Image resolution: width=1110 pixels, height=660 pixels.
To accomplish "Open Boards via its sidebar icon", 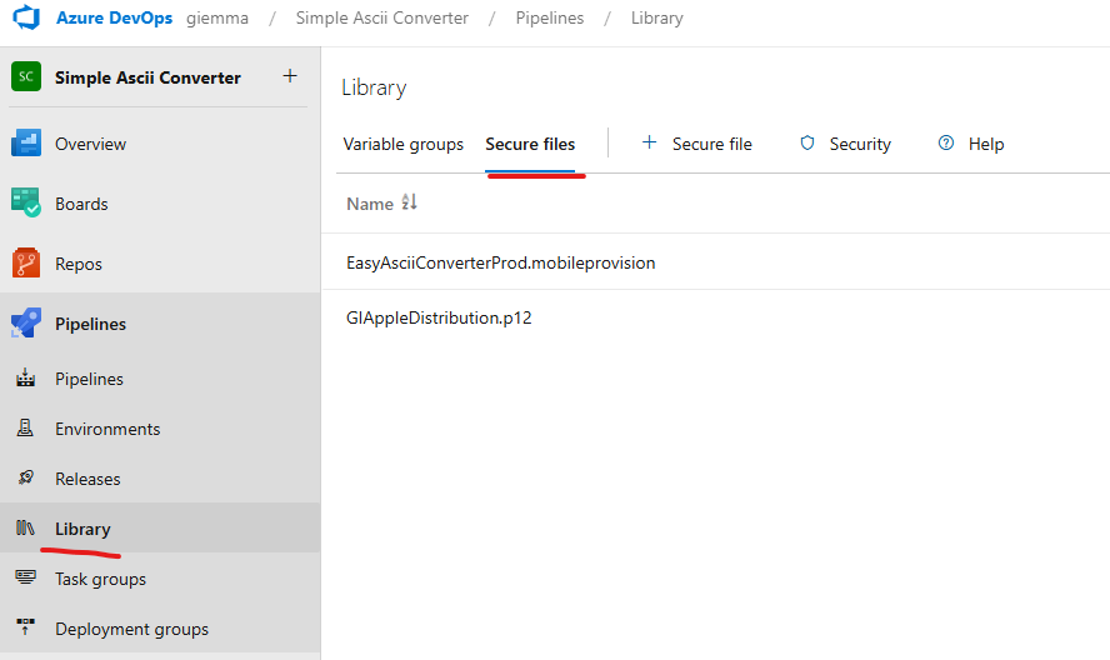I will point(26,204).
